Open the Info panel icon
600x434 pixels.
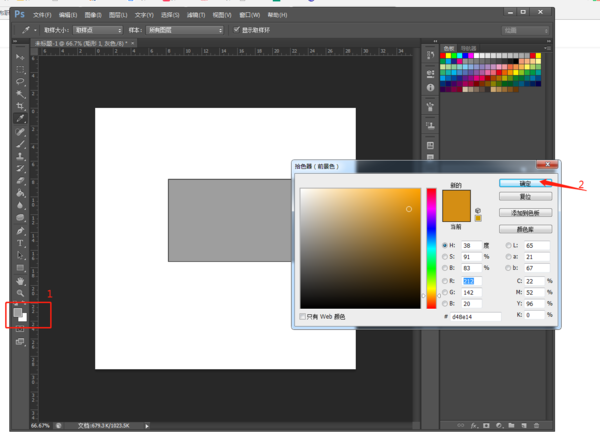(430, 88)
